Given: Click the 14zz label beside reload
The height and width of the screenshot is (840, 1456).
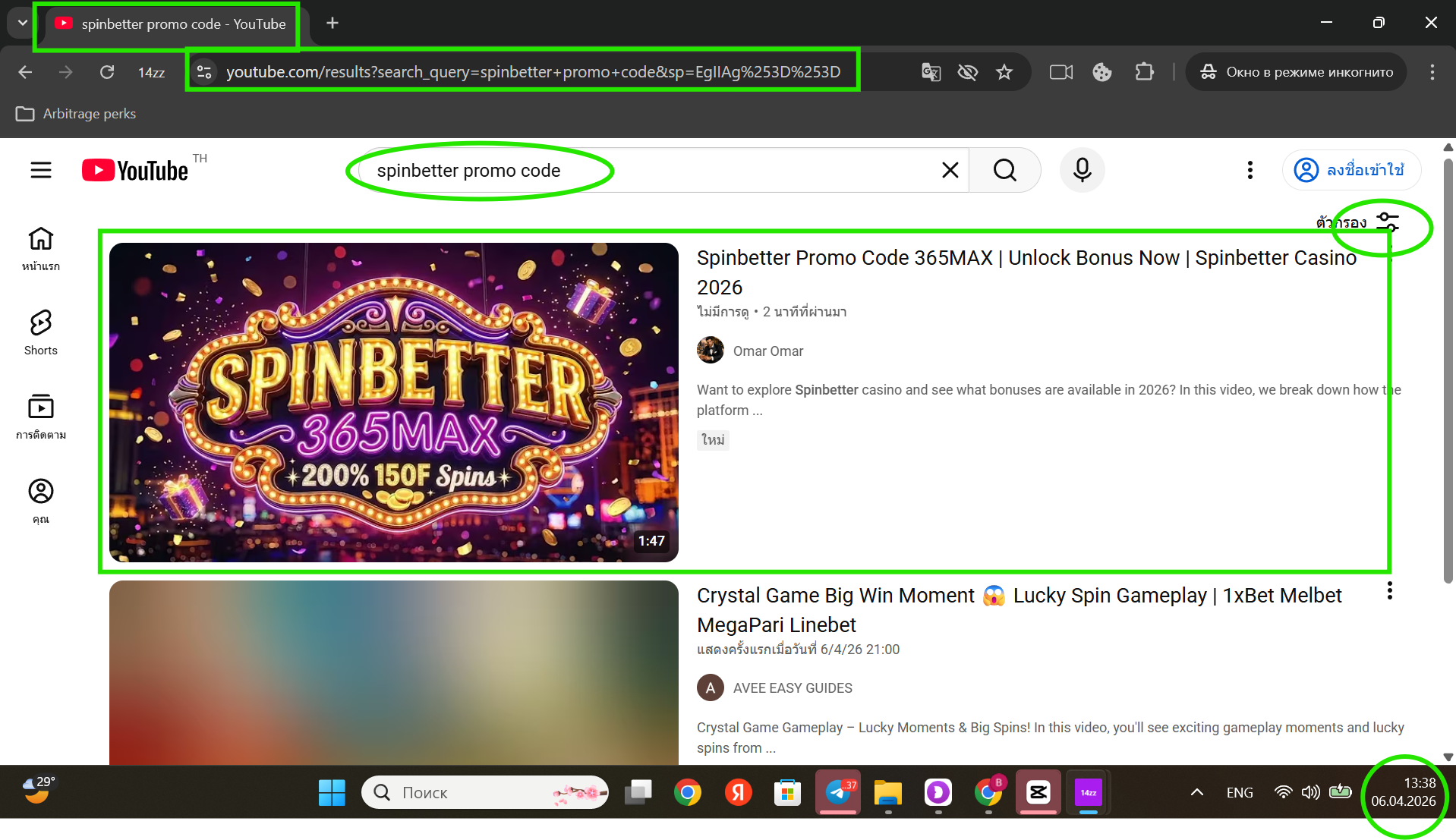Looking at the screenshot, I should pyautogui.click(x=151, y=72).
